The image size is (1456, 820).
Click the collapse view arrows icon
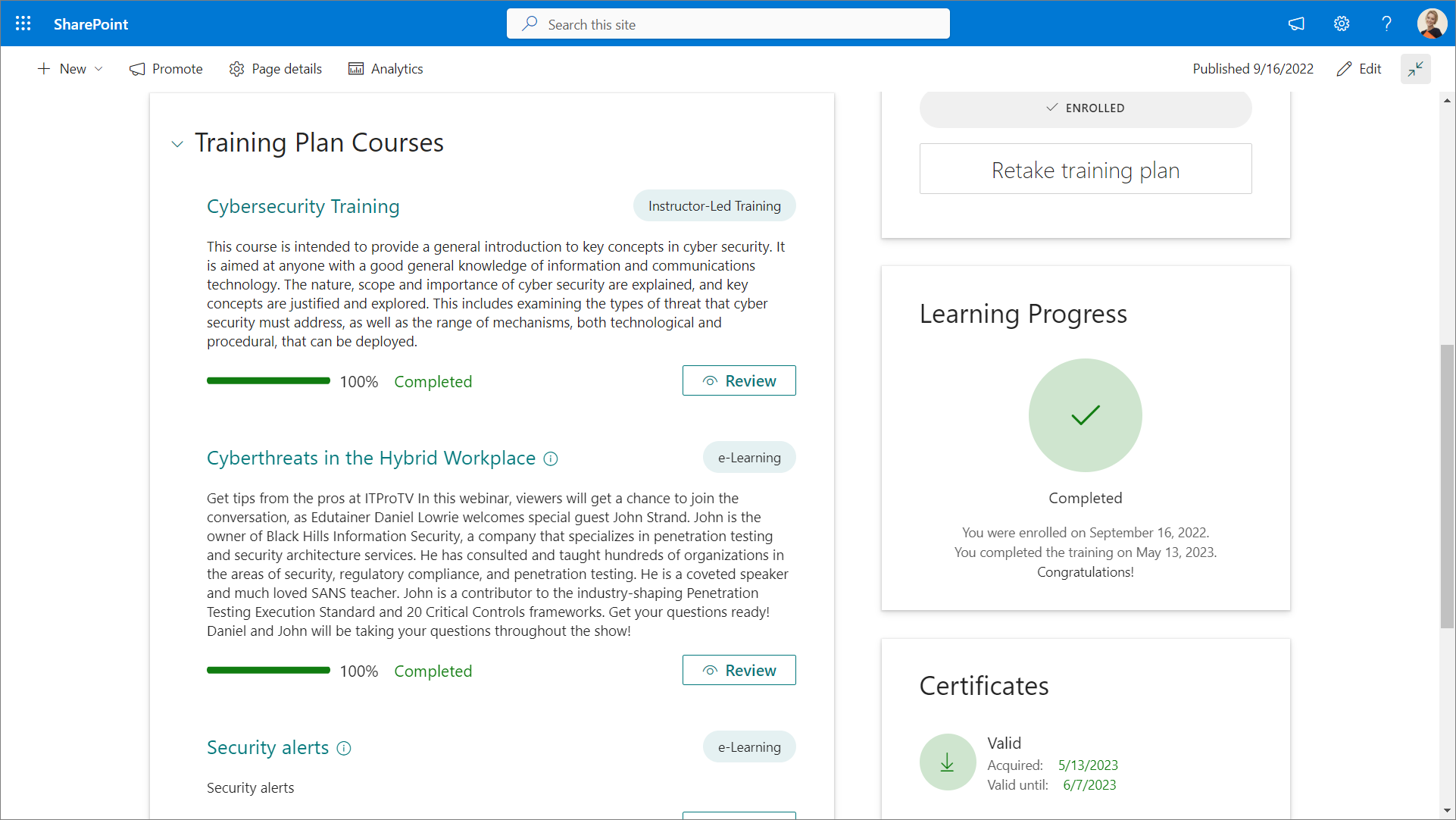click(1415, 69)
